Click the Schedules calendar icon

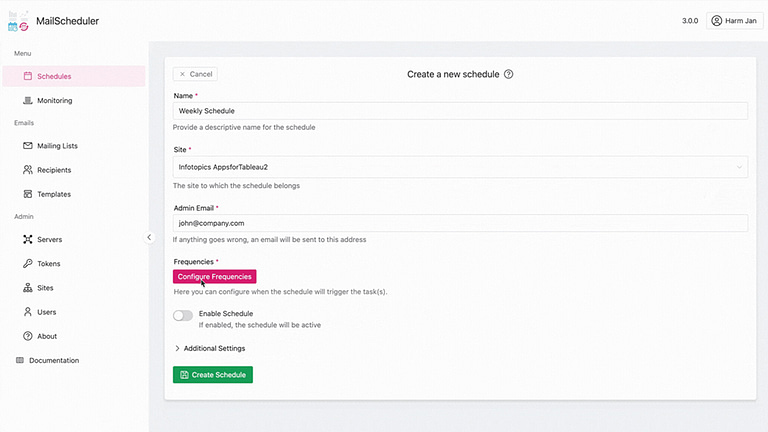[x=28, y=76]
